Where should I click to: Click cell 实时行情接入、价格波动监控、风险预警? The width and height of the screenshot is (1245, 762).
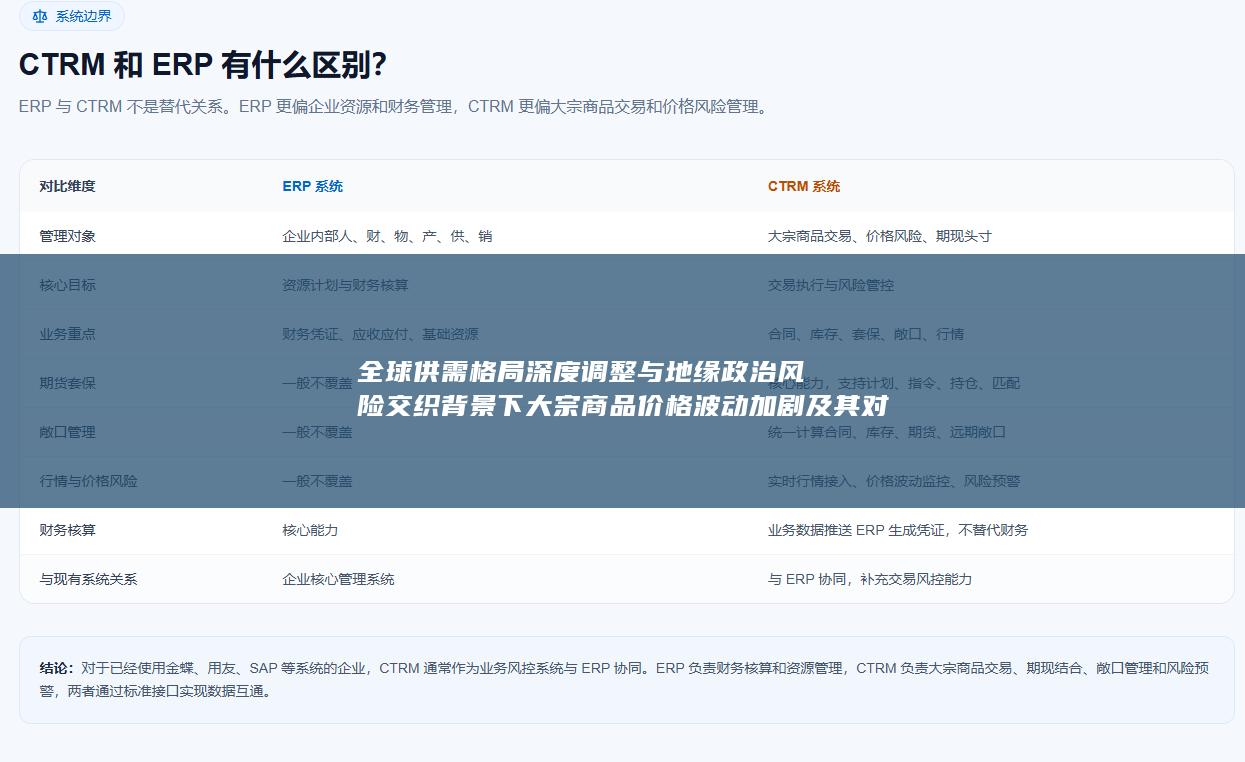point(894,481)
